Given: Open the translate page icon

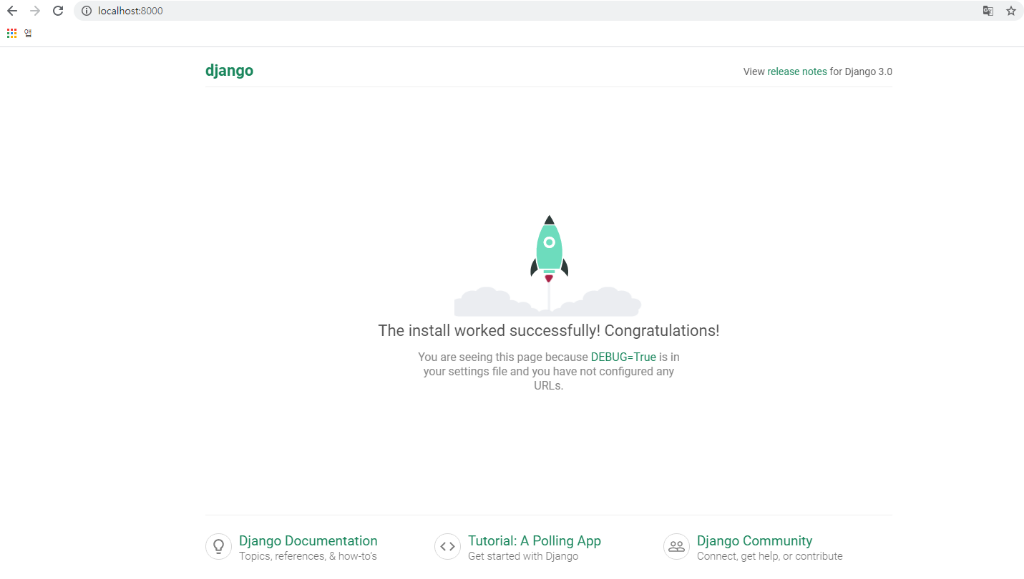Looking at the screenshot, I should [x=987, y=11].
